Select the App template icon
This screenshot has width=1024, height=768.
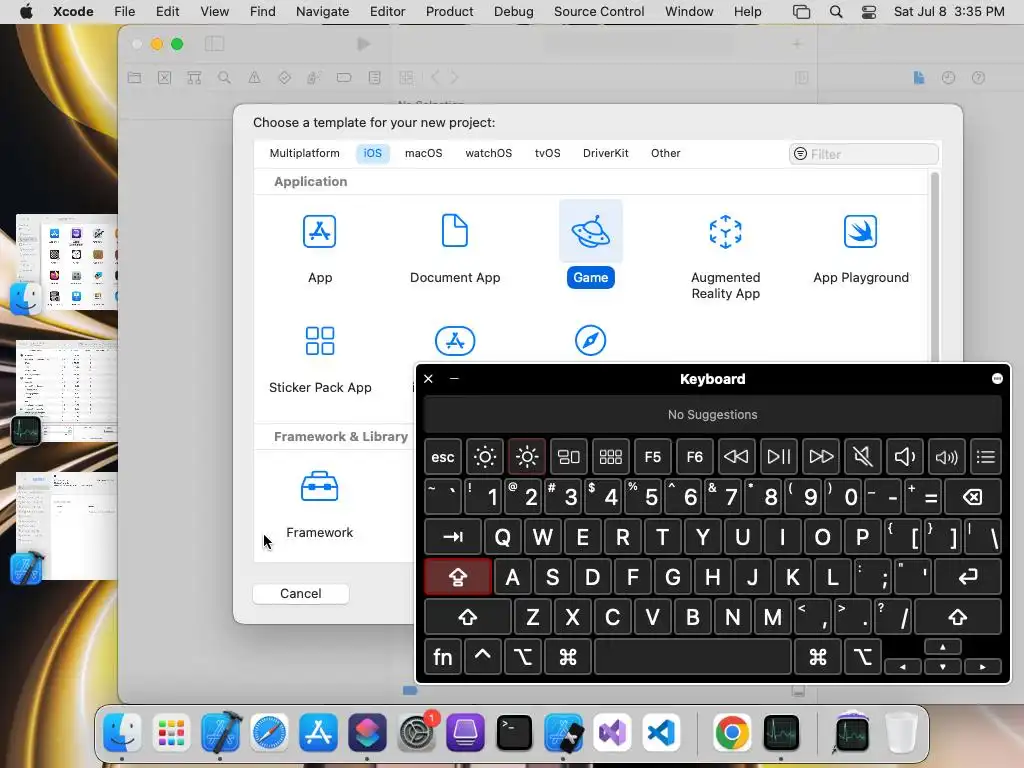[x=319, y=231]
